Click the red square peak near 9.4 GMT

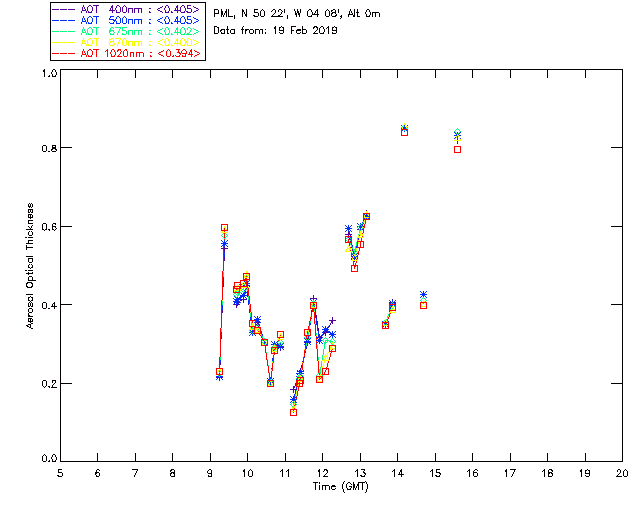click(x=224, y=228)
